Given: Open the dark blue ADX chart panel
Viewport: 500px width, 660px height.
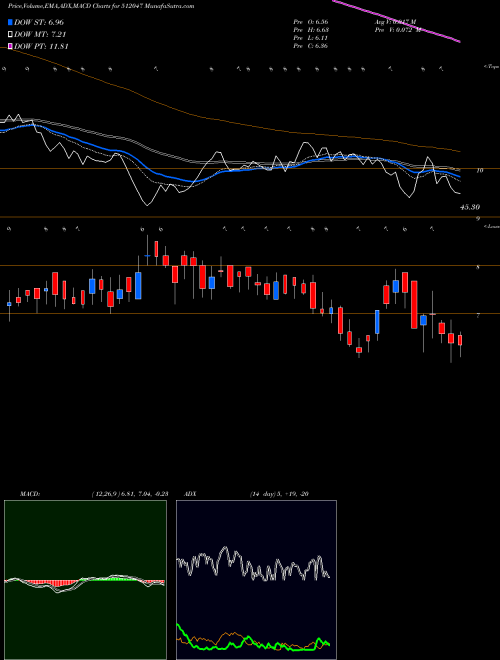Looking at the screenshot, I should pyautogui.click(x=256, y=580).
